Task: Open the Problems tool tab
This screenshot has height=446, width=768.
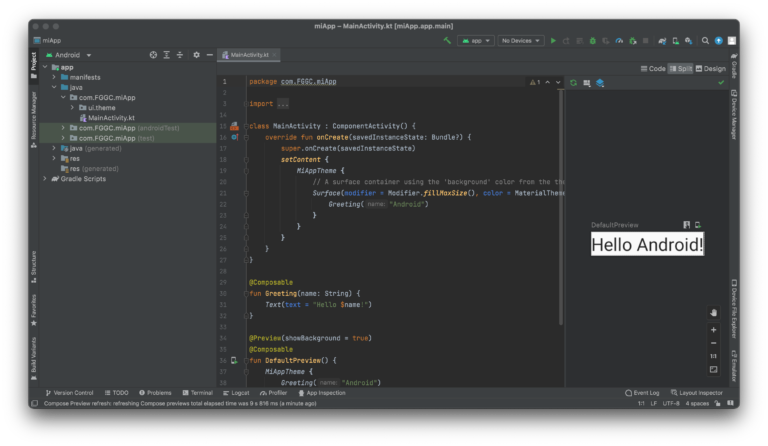Action: coord(155,393)
